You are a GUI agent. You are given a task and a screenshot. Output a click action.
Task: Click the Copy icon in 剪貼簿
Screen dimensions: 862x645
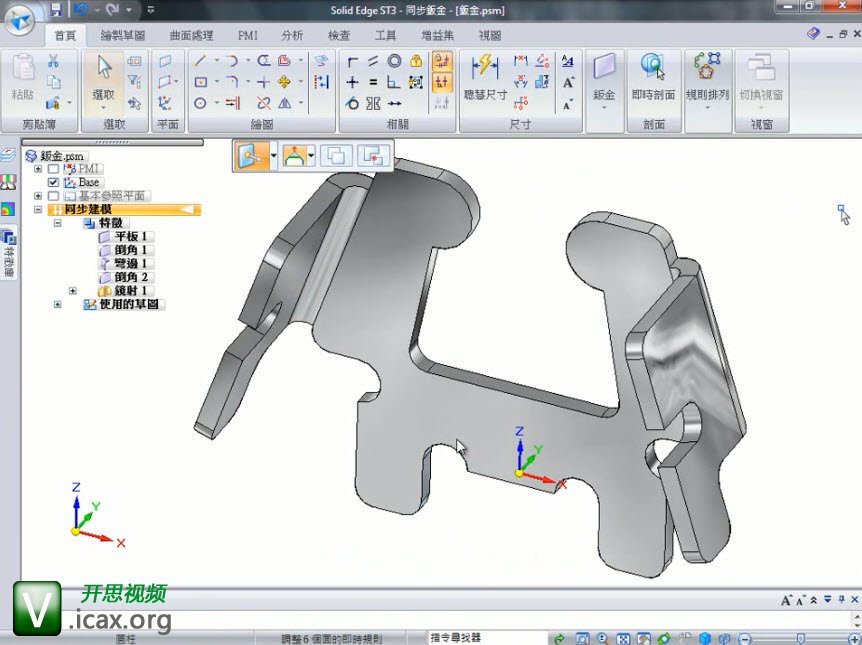coord(53,81)
